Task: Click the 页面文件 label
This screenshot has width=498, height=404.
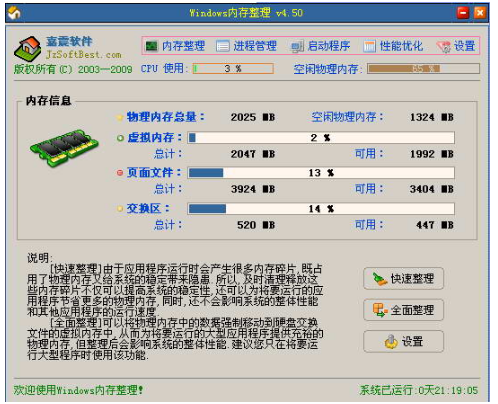Action: point(154,172)
